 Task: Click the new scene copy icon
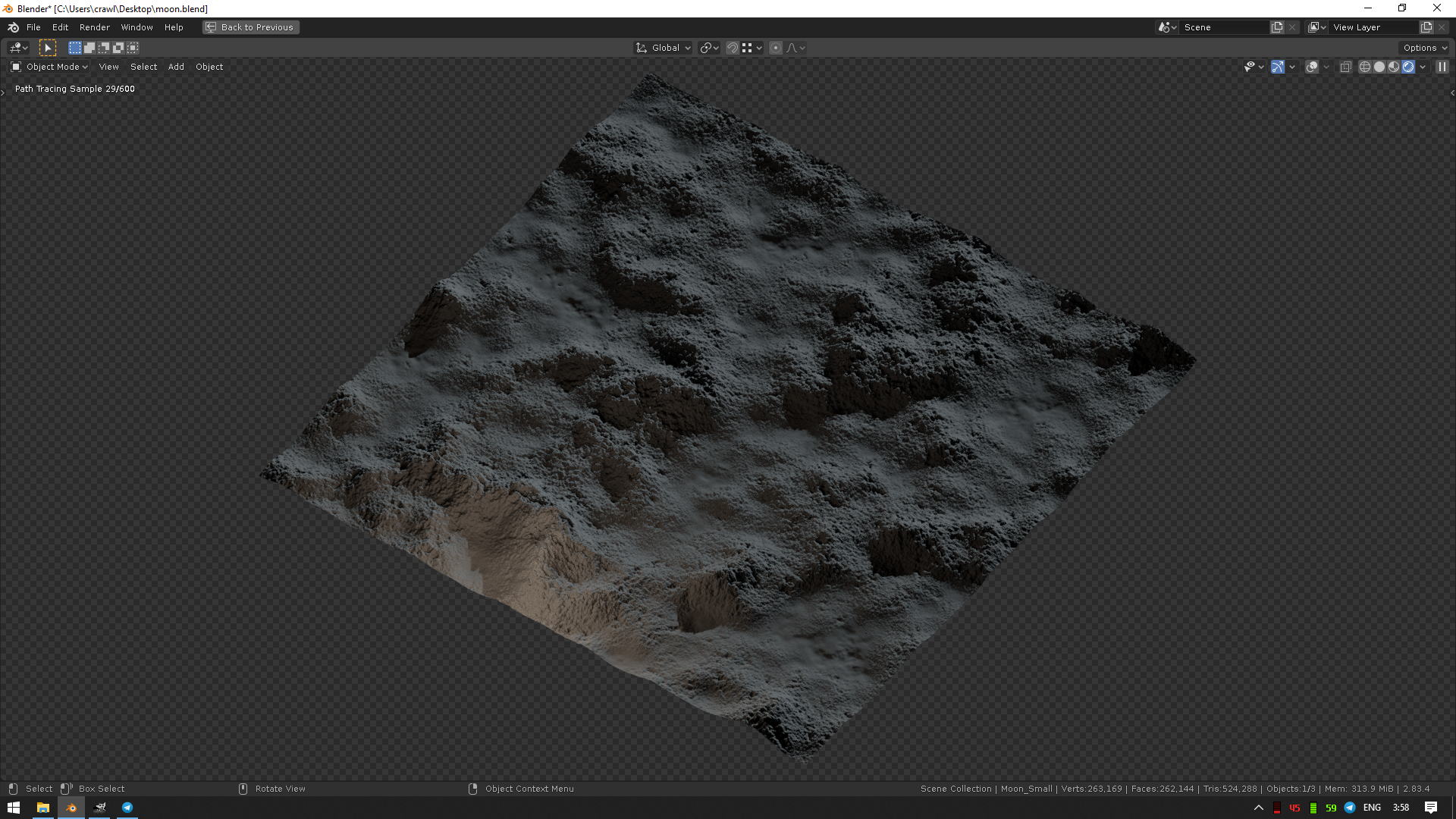[x=1277, y=27]
